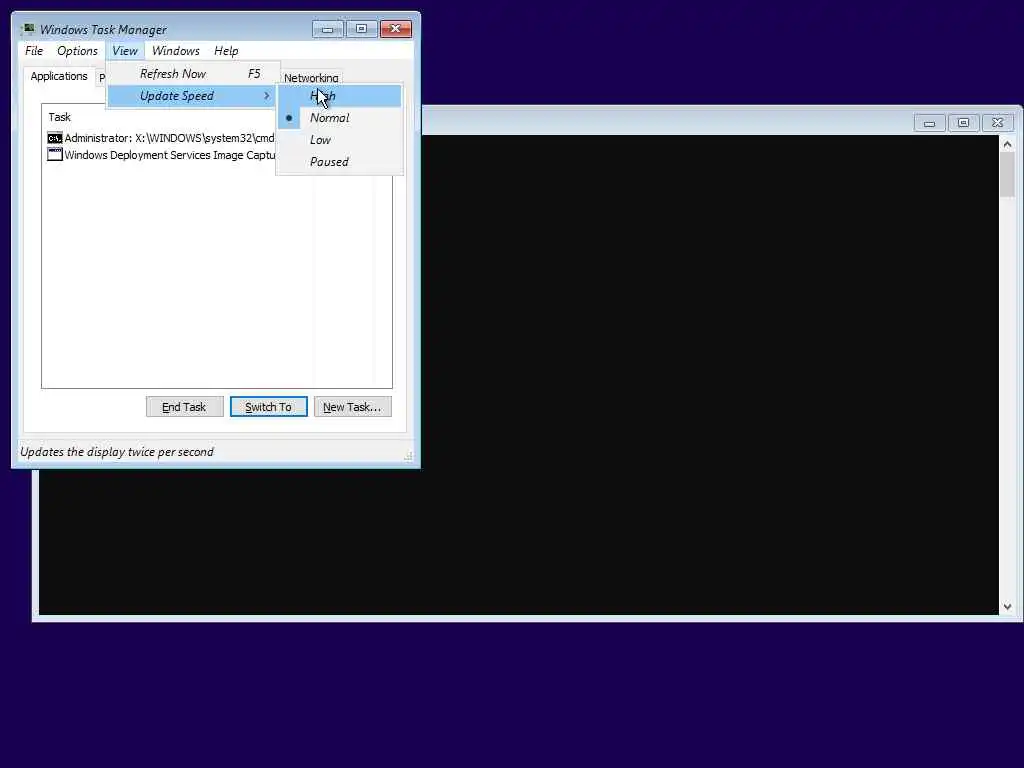Switch to the Applications tab

pyautogui.click(x=59, y=76)
